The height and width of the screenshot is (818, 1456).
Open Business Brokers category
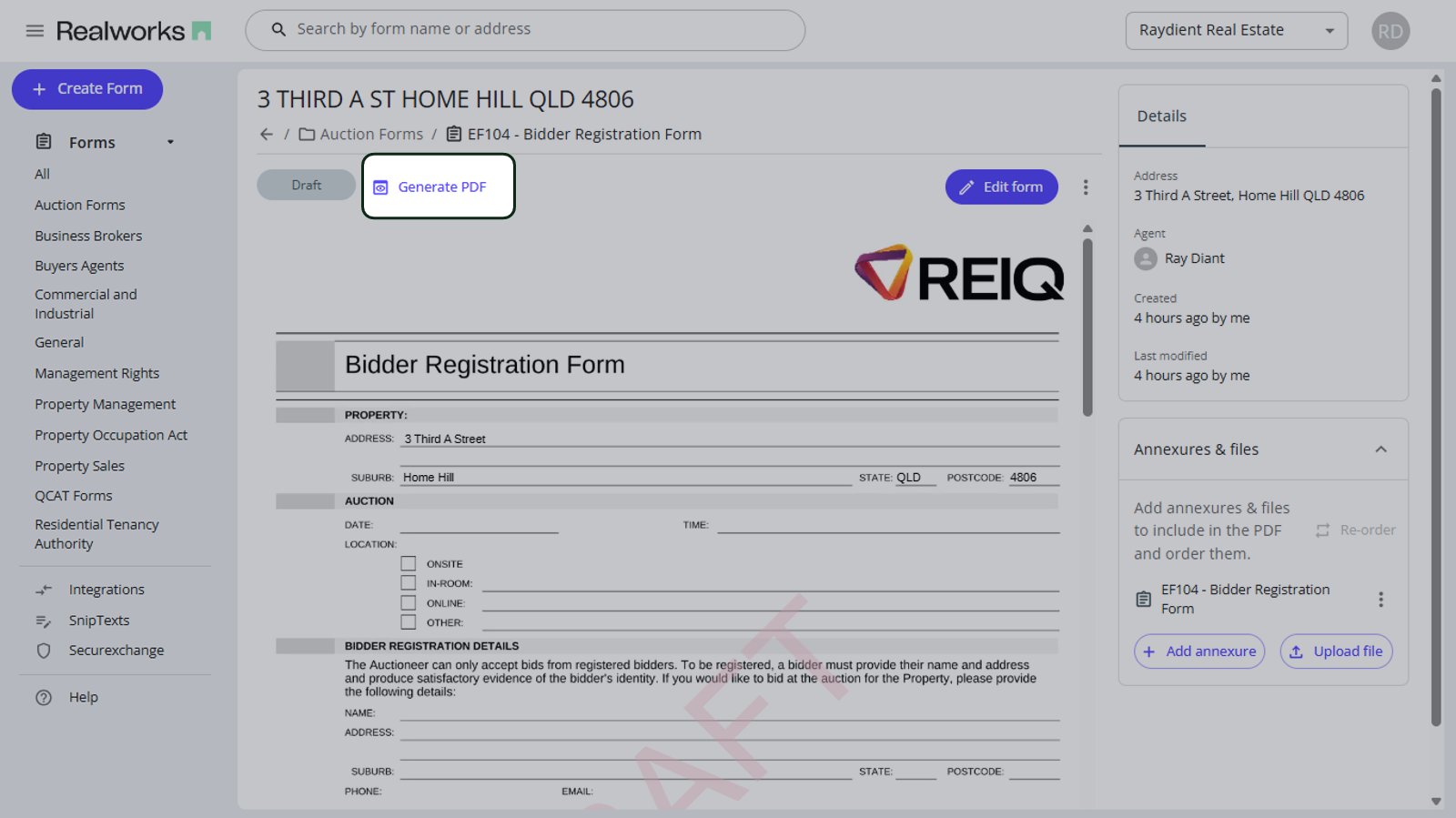88,237
